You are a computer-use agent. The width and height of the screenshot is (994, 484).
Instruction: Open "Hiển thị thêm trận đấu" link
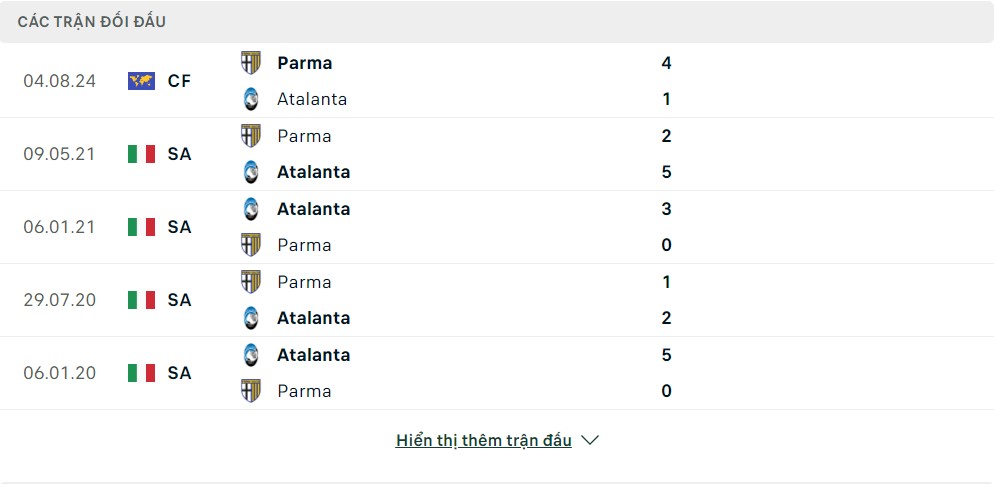click(x=484, y=440)
